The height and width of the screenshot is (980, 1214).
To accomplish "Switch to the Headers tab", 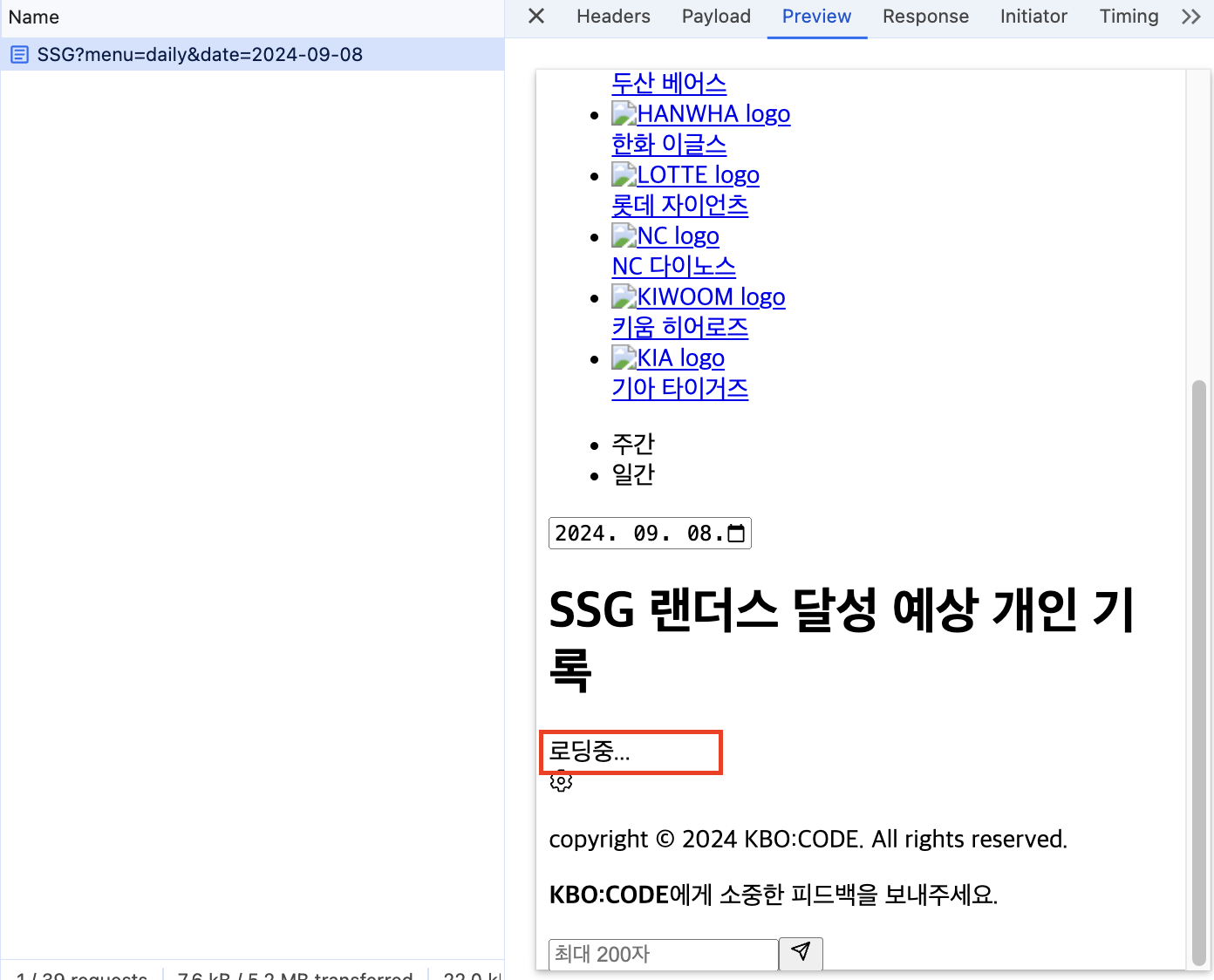I will click(613, 16).
